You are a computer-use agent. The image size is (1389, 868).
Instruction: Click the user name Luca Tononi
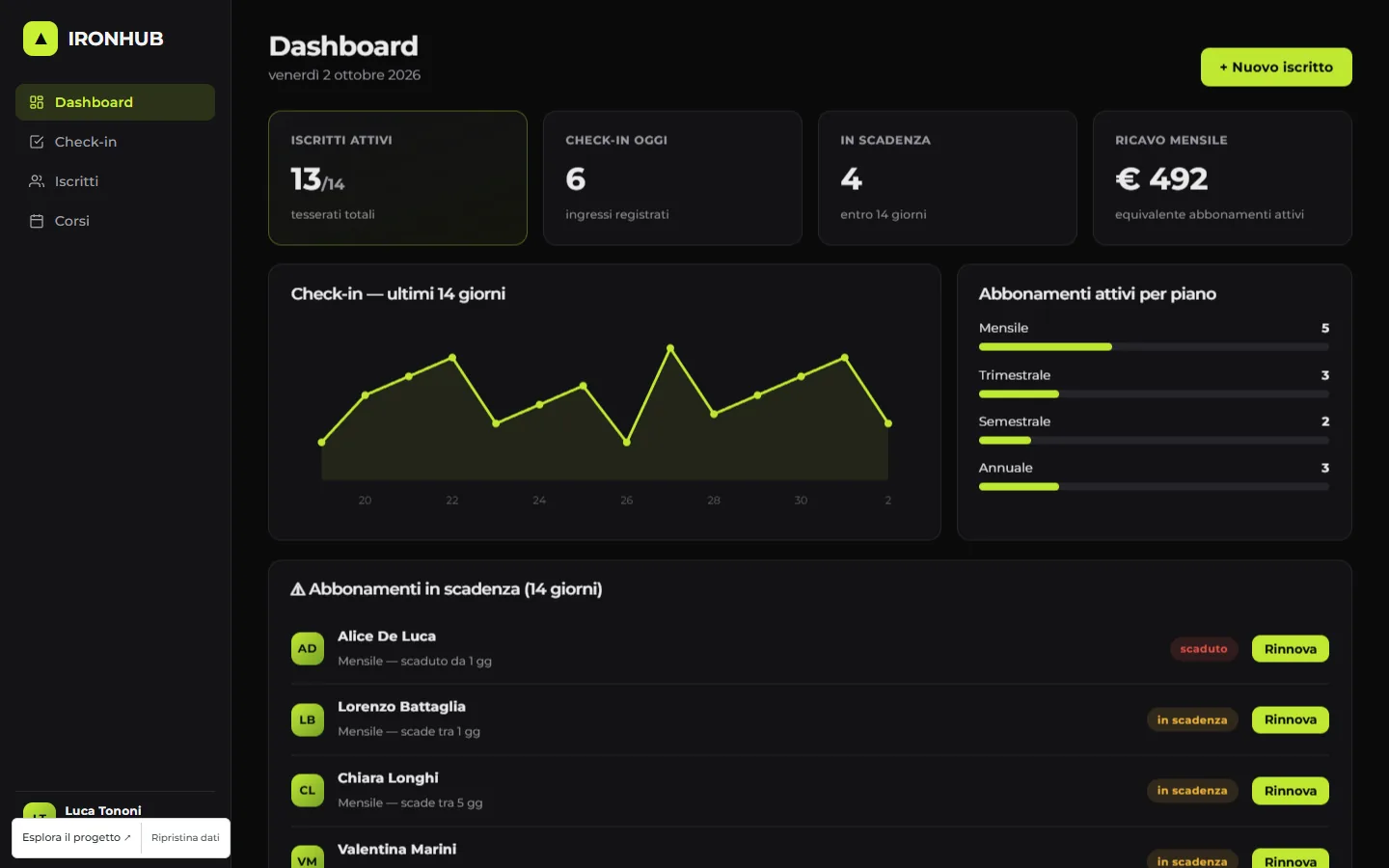pos(103,811)
